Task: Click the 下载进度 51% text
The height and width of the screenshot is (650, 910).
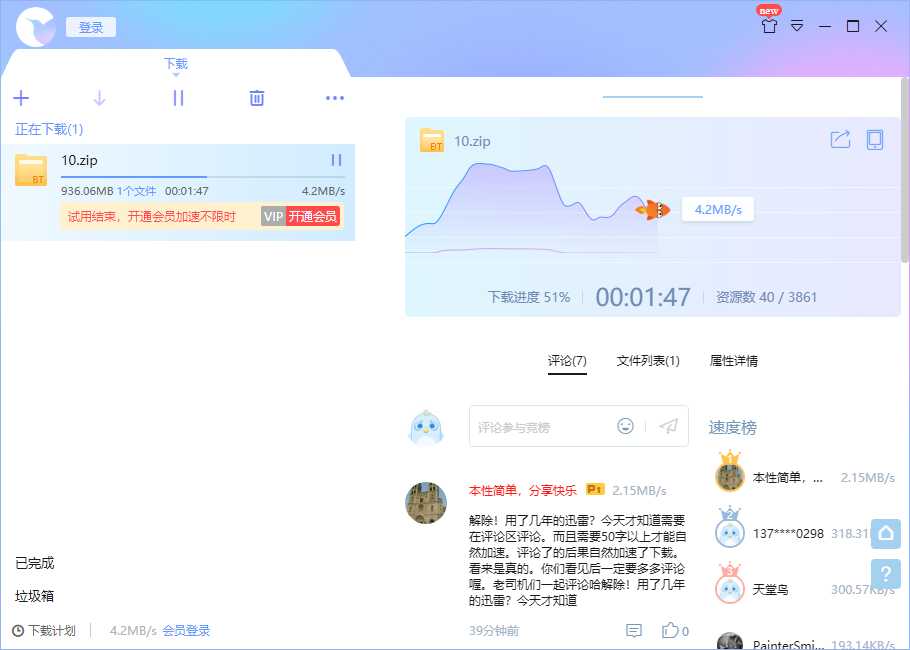Action: [x=529, y=297]
